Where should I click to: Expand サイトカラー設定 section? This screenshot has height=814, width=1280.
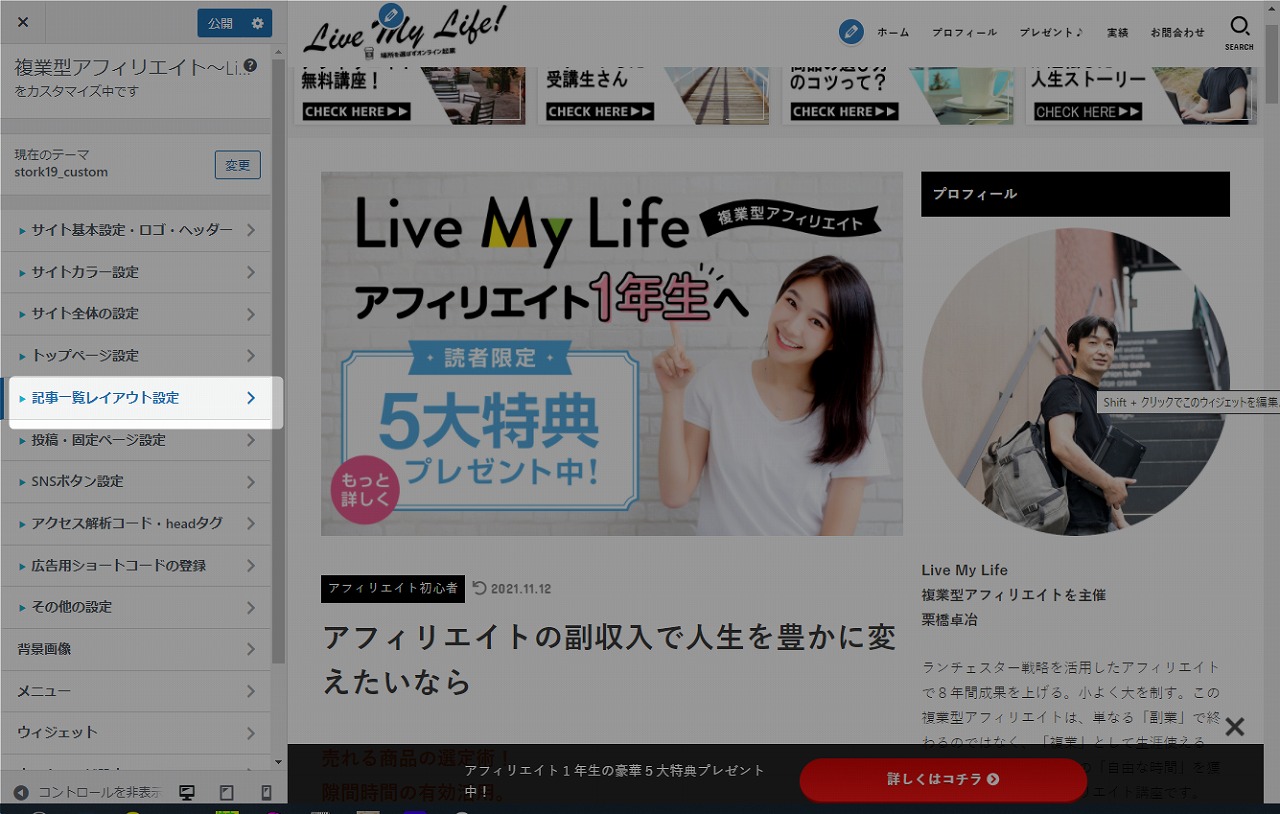137,272
